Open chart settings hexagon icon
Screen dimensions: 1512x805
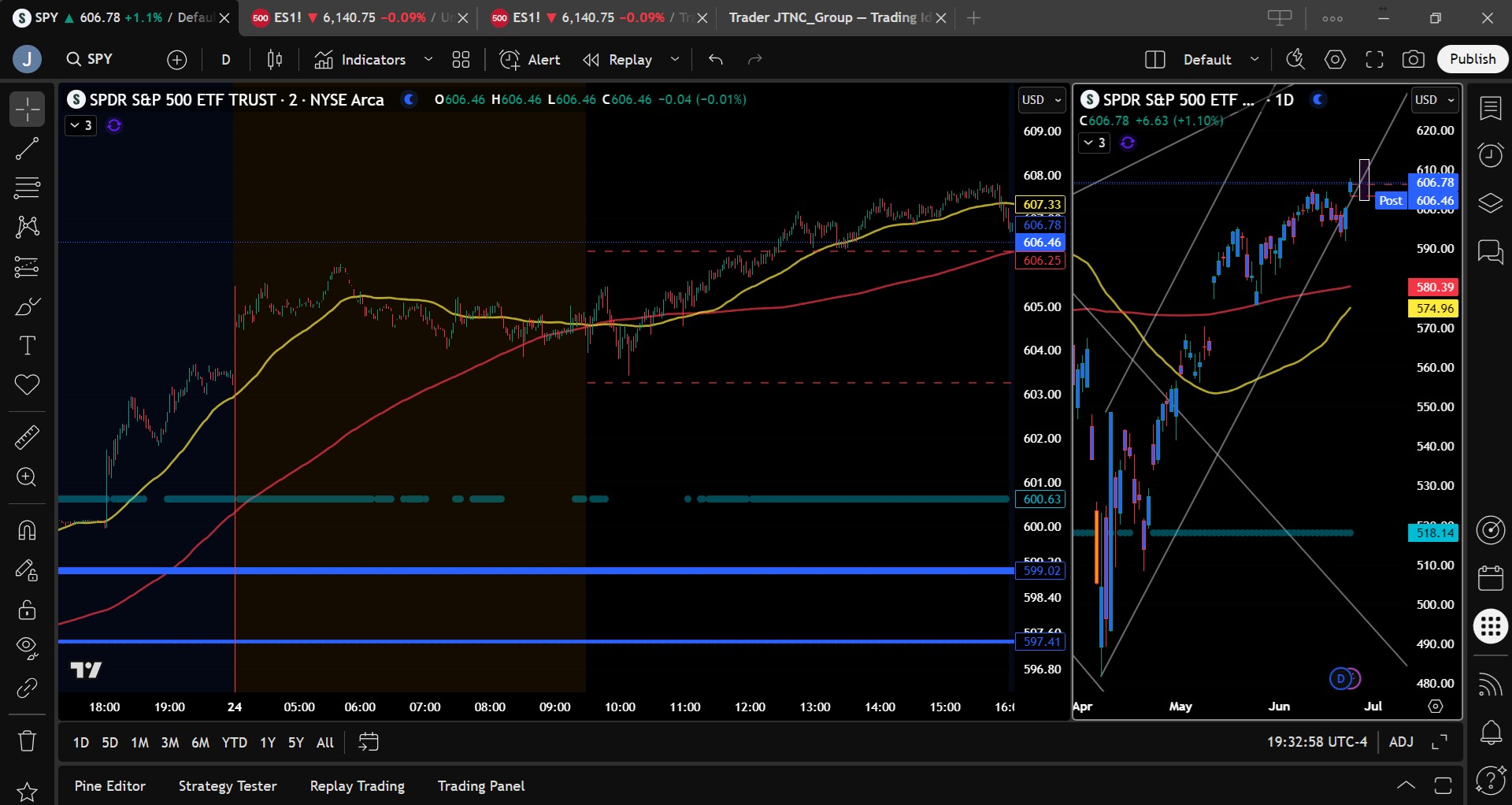pos(1335,59)
